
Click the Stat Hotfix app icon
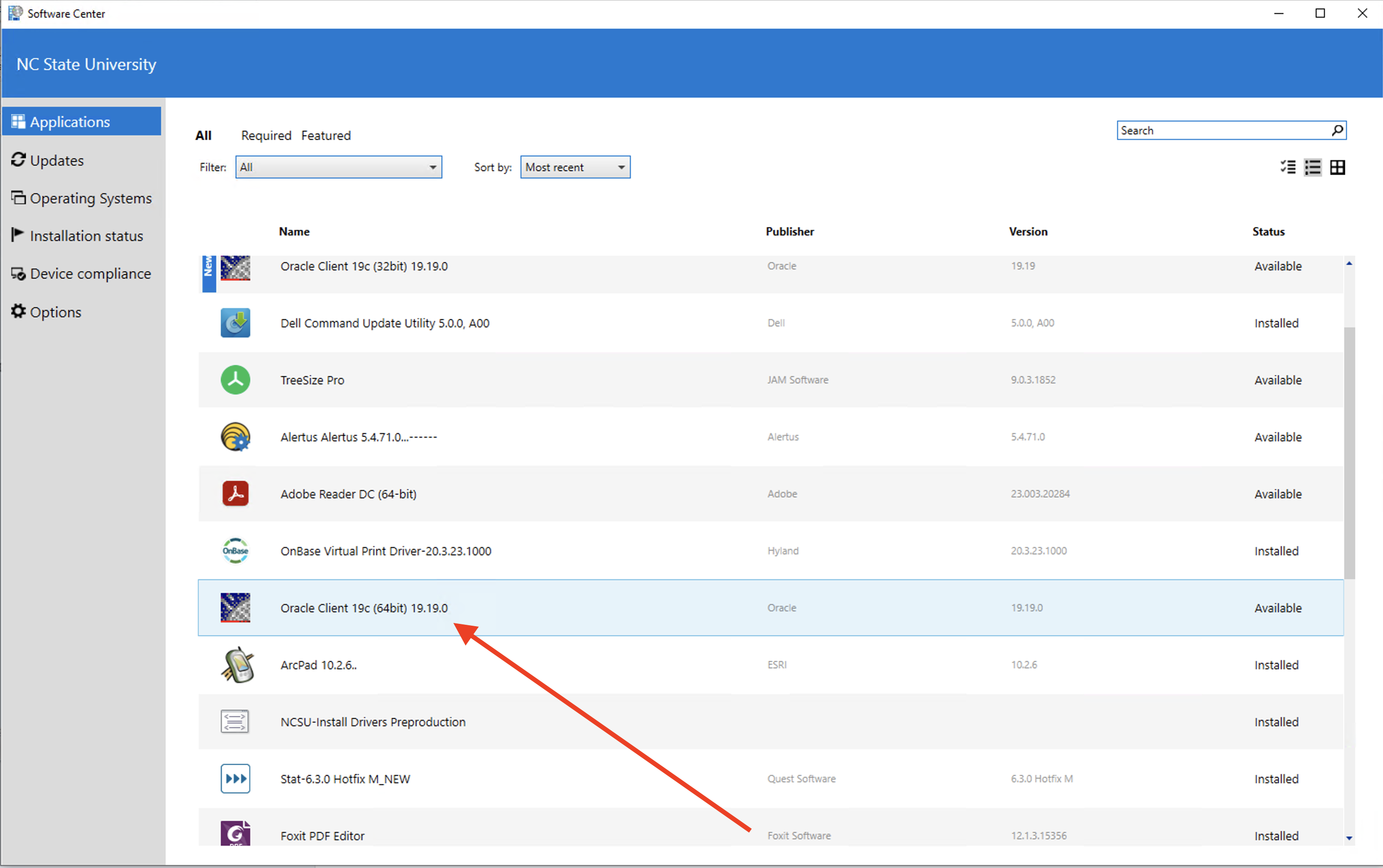tap(235, 778)
